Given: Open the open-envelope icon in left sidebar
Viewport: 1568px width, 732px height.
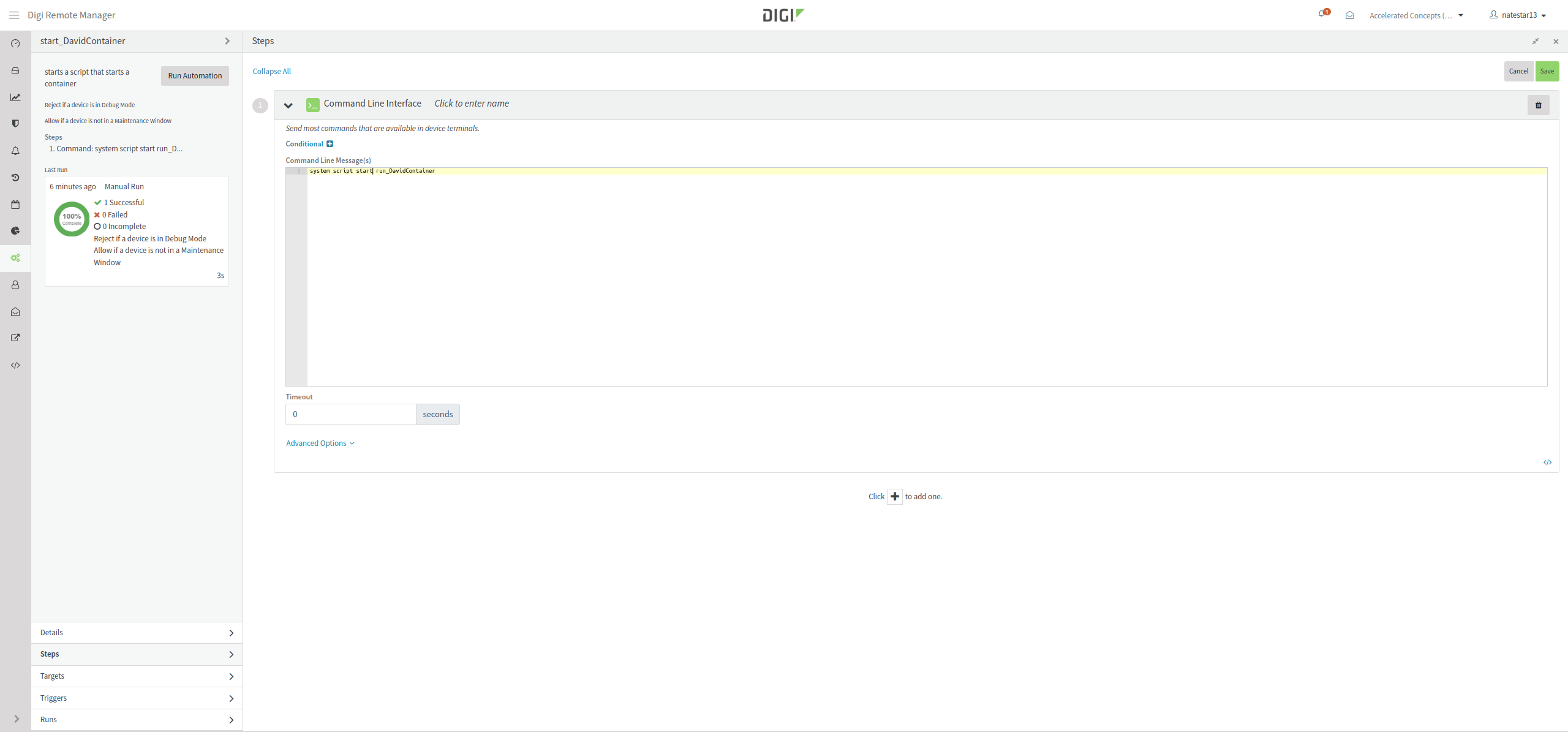Looking at the screenshot, I should pyautogui.click(x=15, y=312).
